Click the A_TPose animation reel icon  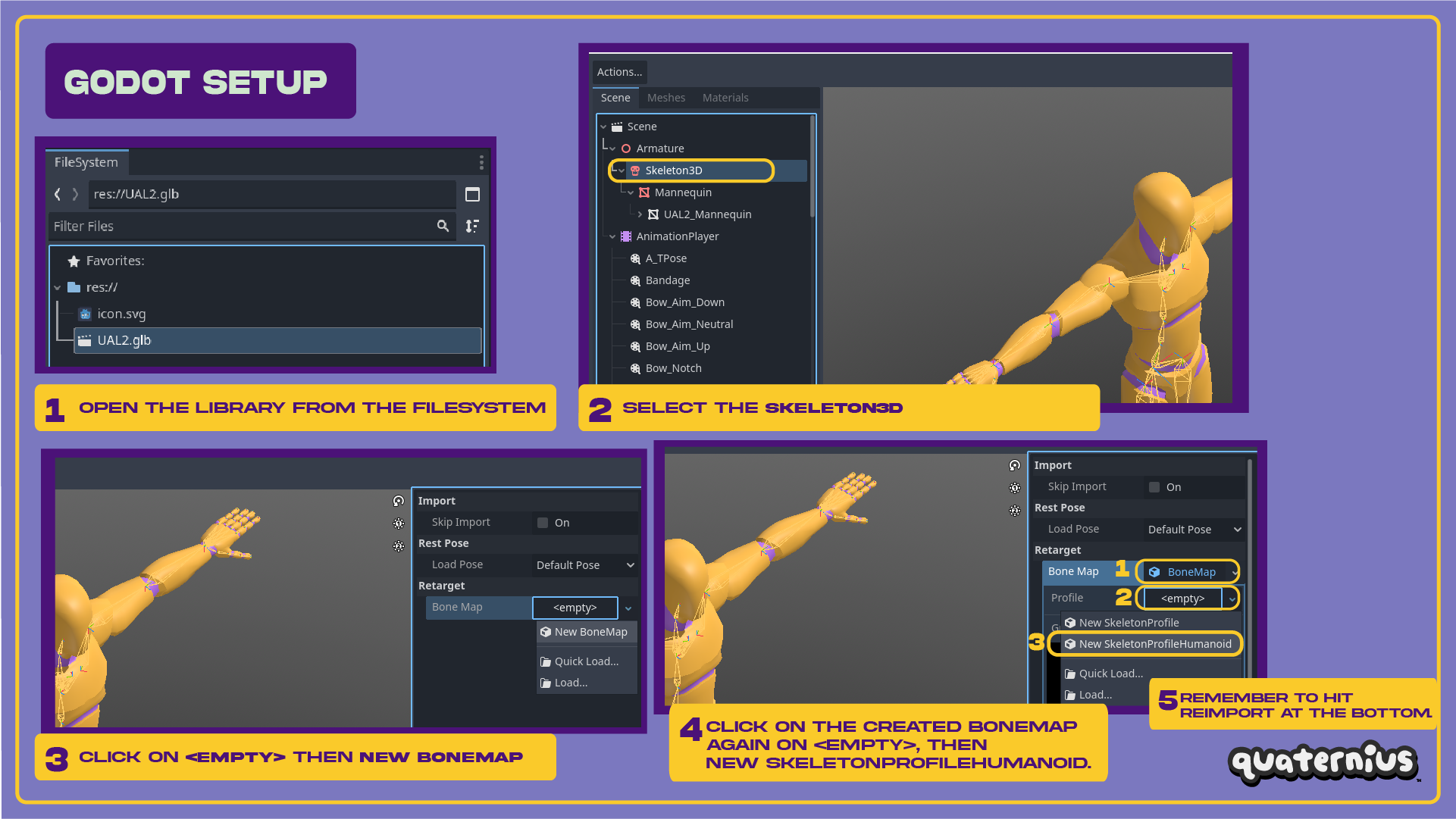click(635, 258)
